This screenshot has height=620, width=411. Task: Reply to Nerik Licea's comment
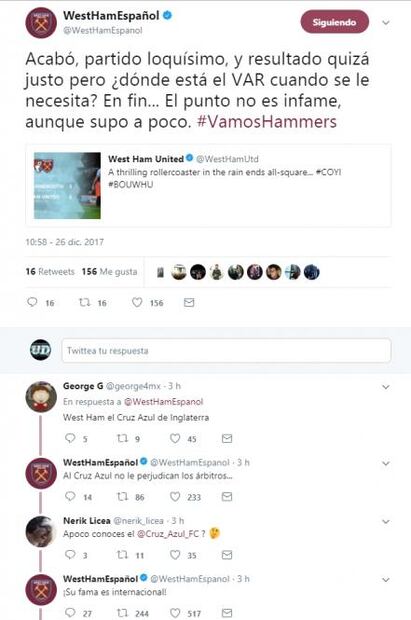(x=70, y=554)
